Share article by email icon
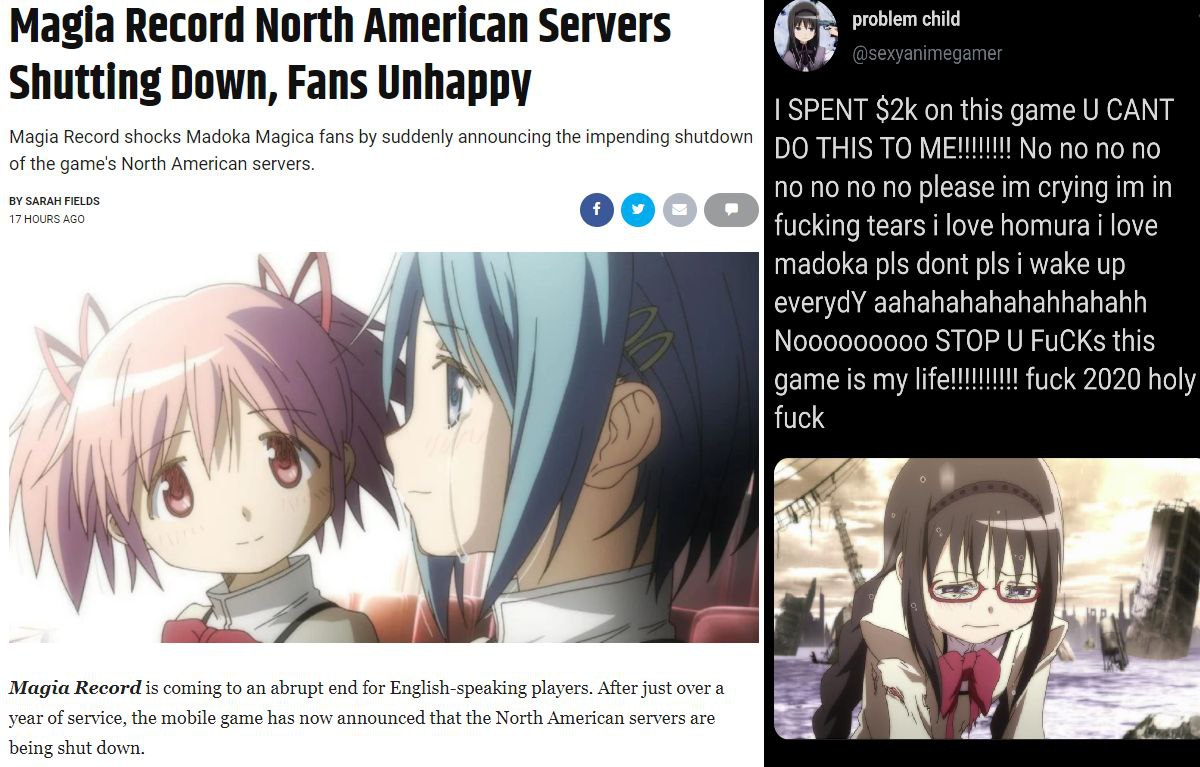Screen dimensions: 1200x767 679,210
